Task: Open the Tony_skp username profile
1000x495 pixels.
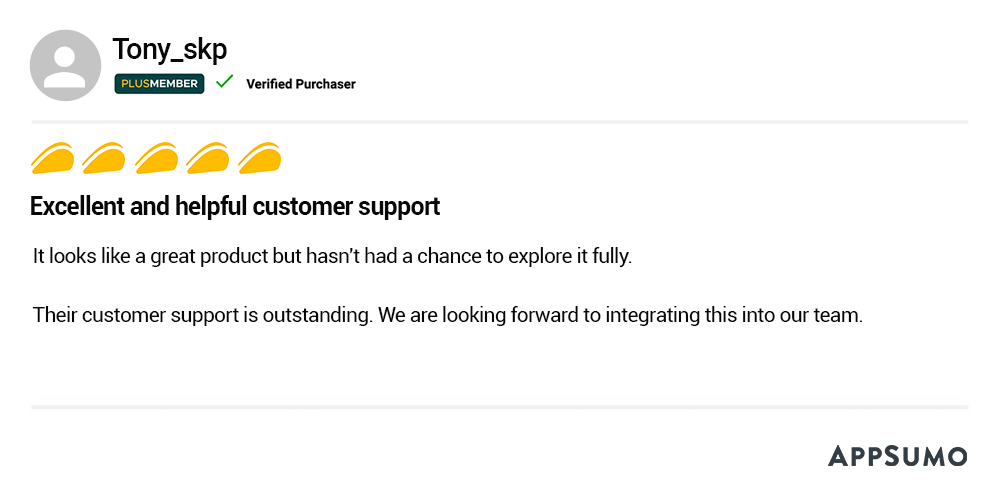Action: 170,49
